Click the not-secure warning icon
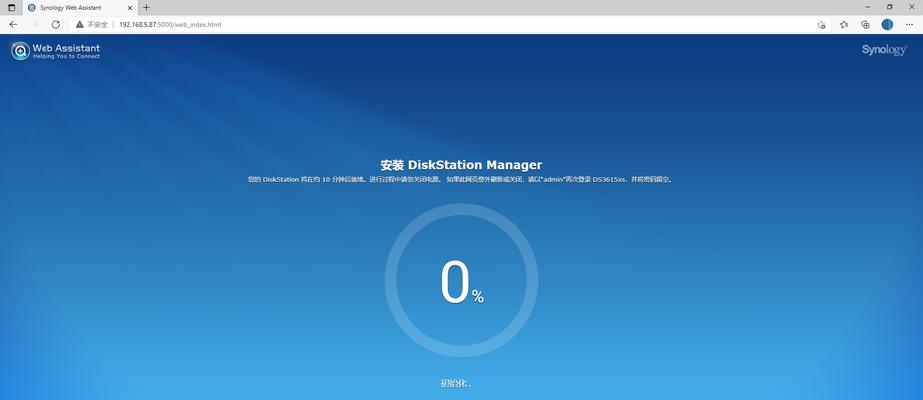Screen dimensions: 923x400 point(79,25)
